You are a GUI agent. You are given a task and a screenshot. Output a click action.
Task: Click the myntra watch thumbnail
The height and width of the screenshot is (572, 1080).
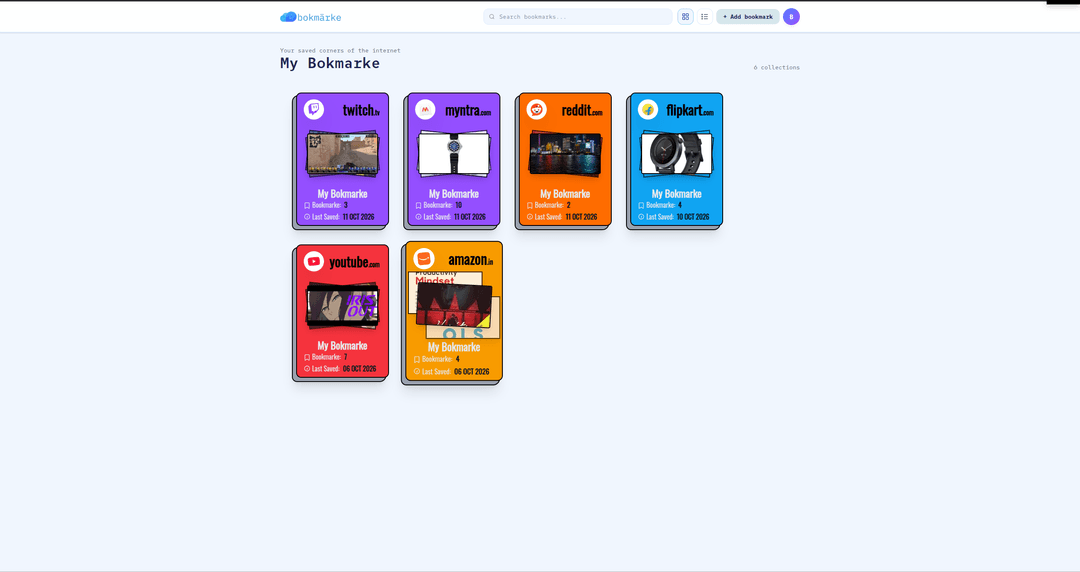pyautogui.click(x=454, y=154)
